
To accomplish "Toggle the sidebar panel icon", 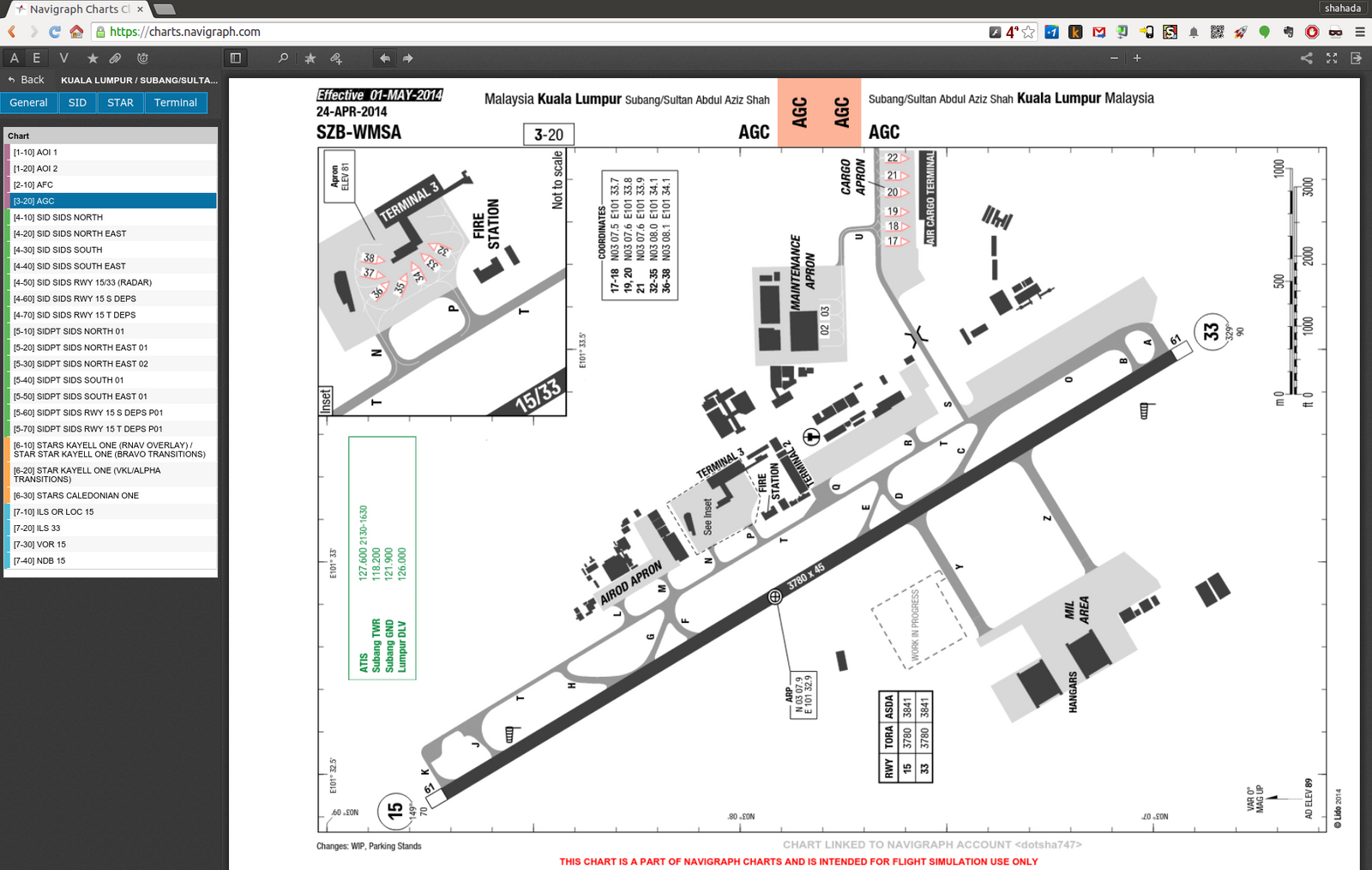I will [235, 58].
